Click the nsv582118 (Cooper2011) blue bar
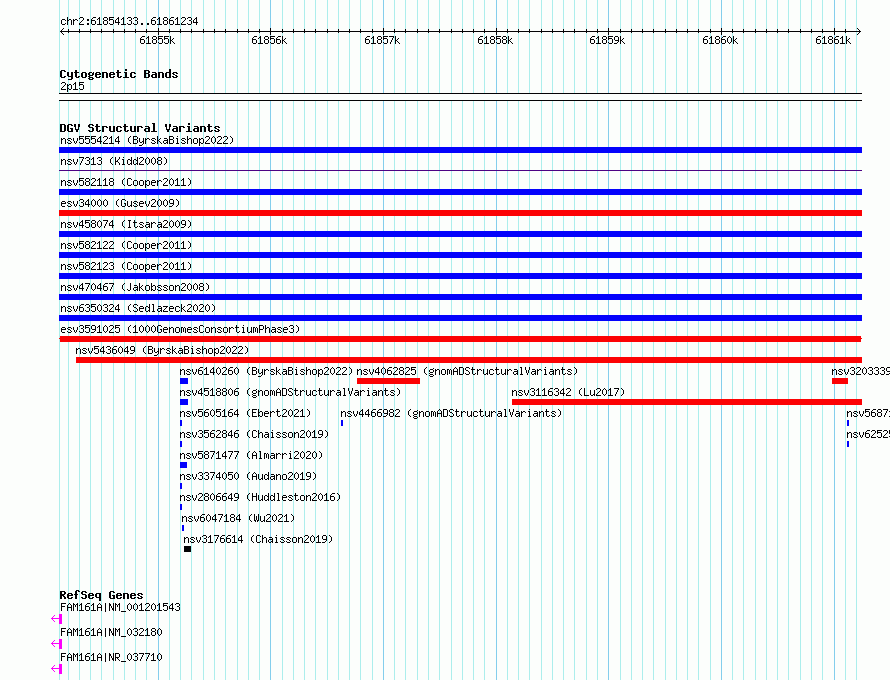The width and height of the screenshot is (890, 680). (460, 192)
